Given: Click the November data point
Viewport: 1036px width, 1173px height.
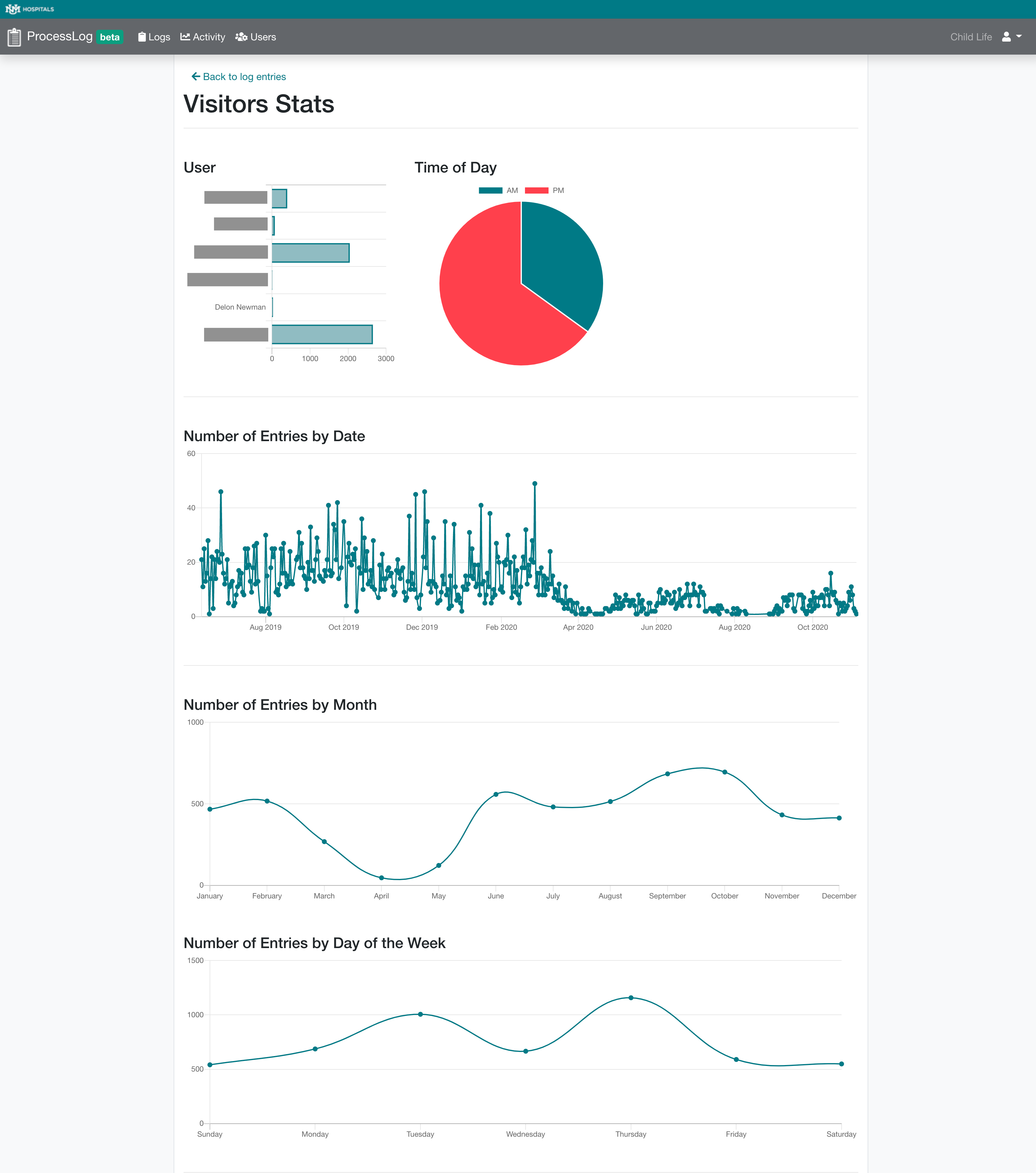Looking at the screenshot, I should click(x=782, y=815).
